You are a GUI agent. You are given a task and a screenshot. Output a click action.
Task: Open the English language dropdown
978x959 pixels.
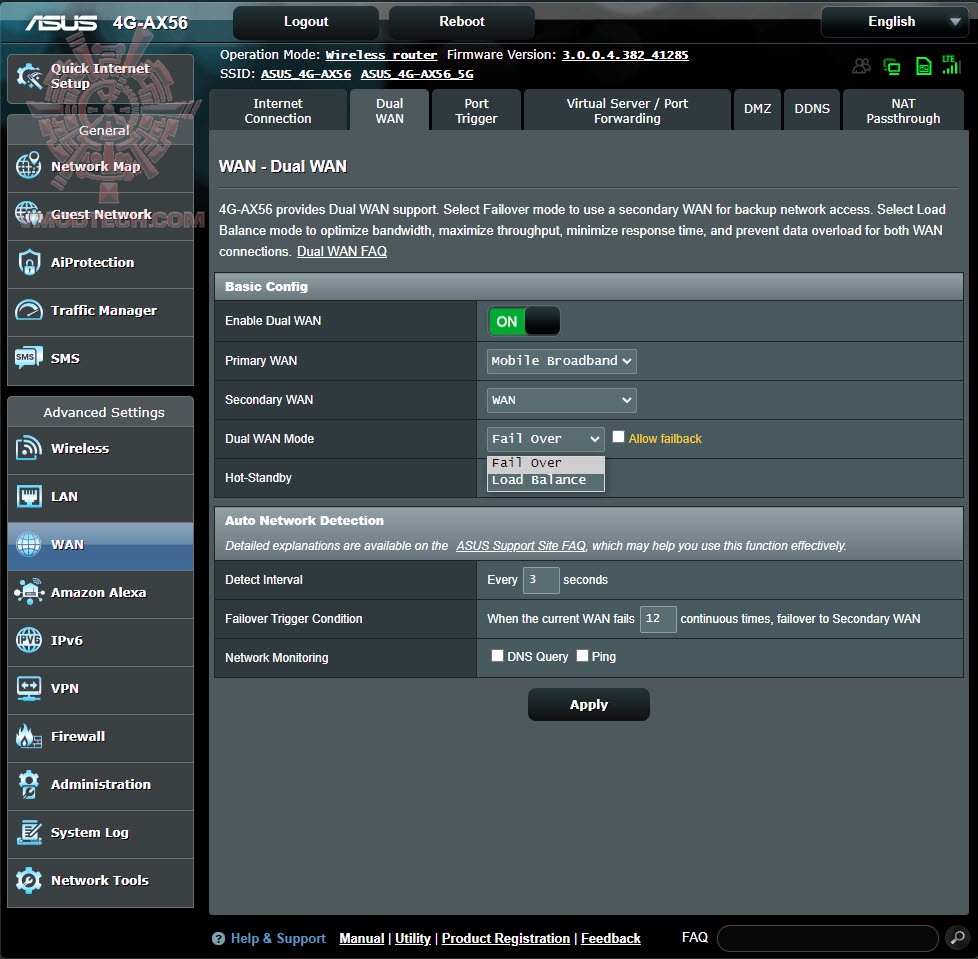[897, 22]
